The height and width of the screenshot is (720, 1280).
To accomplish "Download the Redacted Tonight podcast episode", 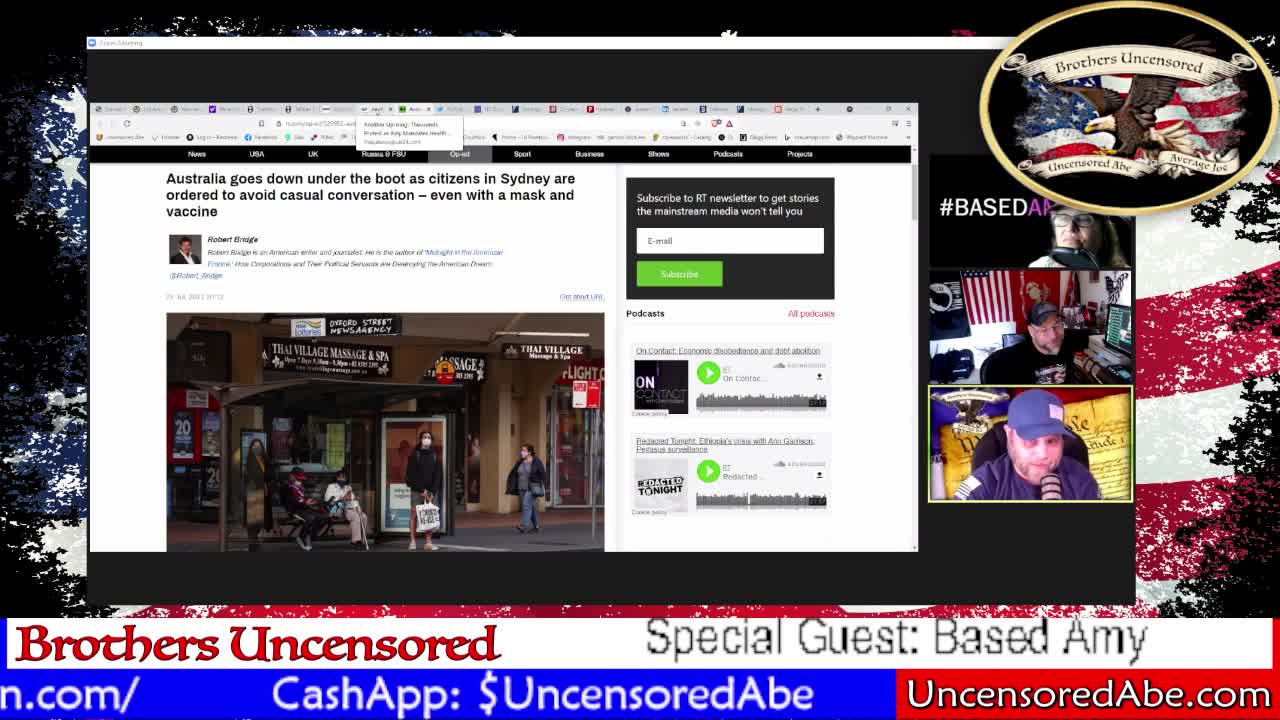I will (819, 475).
